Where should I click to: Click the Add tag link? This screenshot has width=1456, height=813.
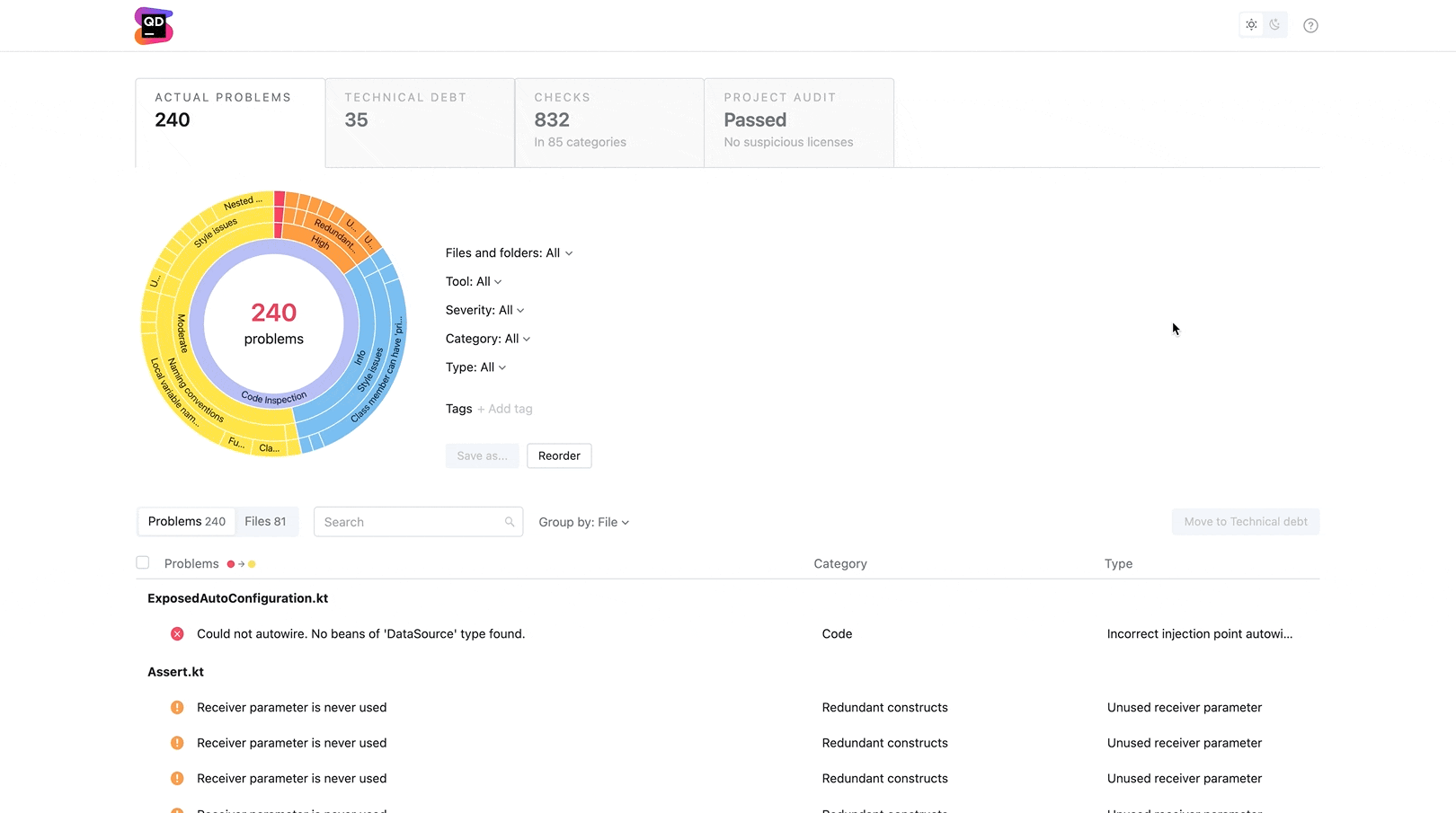(505, 409)
